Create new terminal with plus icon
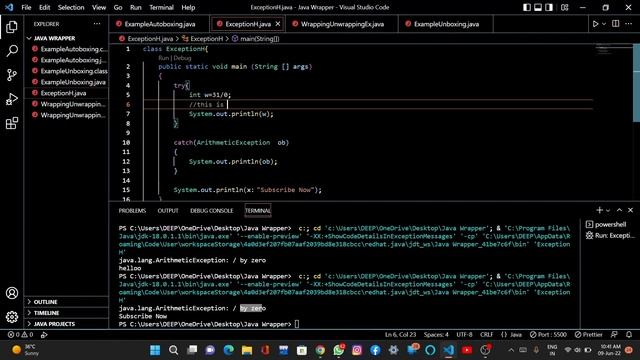Screen dimensions: 640x360 (x=599, y=210)
